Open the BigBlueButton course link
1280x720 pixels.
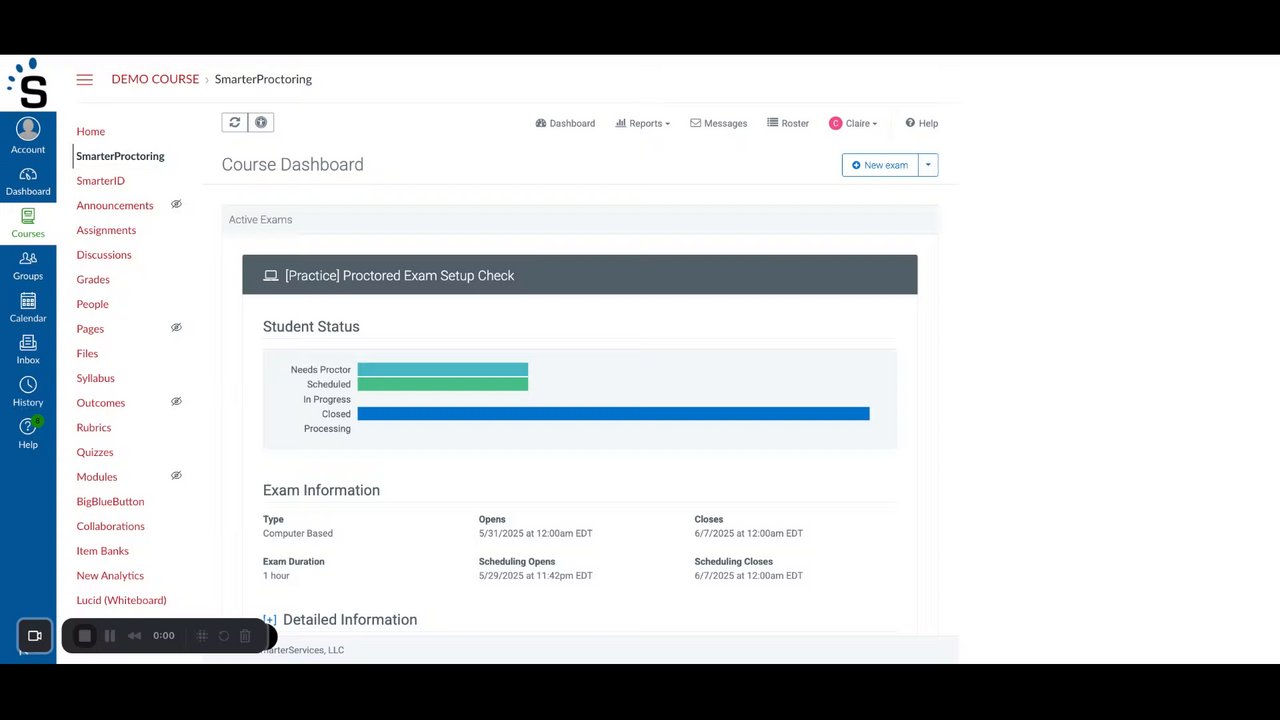coord(110,501)
